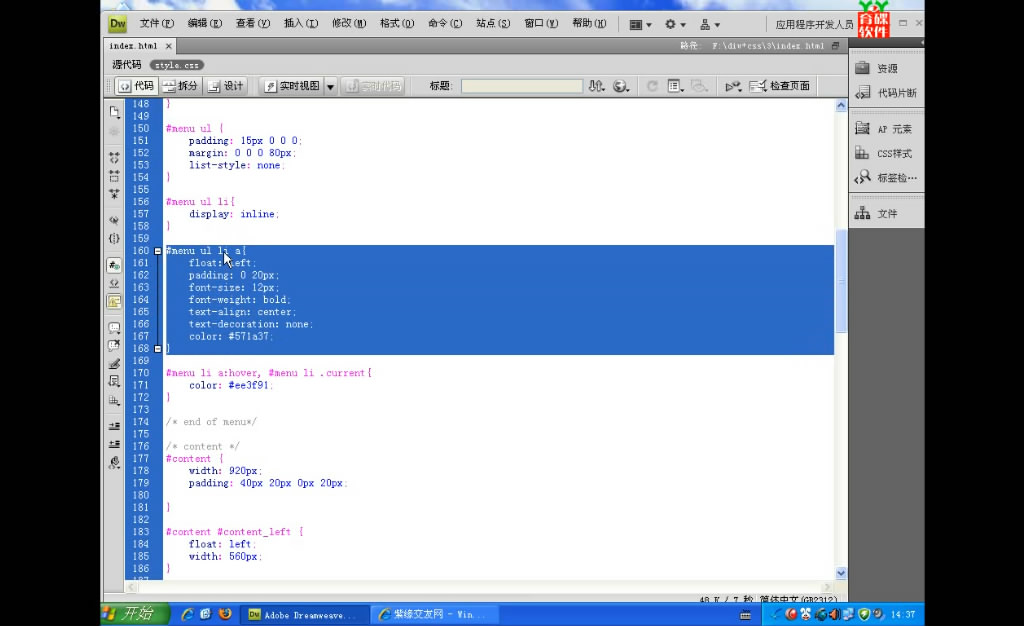Open the live view options dropdown arrow
Screen dimensions: 1024x626
330,86
